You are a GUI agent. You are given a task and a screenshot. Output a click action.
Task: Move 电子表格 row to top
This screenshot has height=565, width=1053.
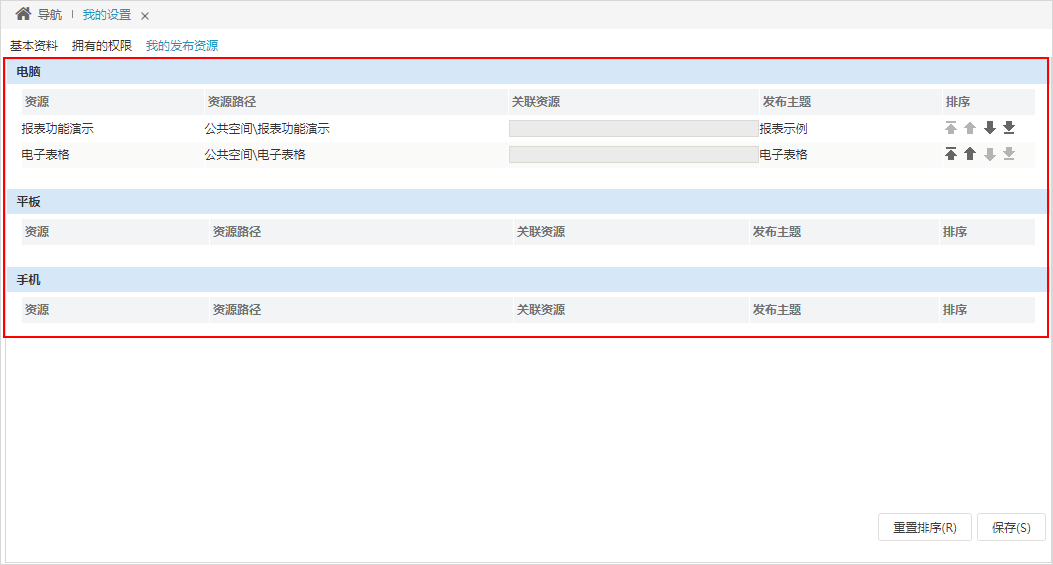[950, 154]
